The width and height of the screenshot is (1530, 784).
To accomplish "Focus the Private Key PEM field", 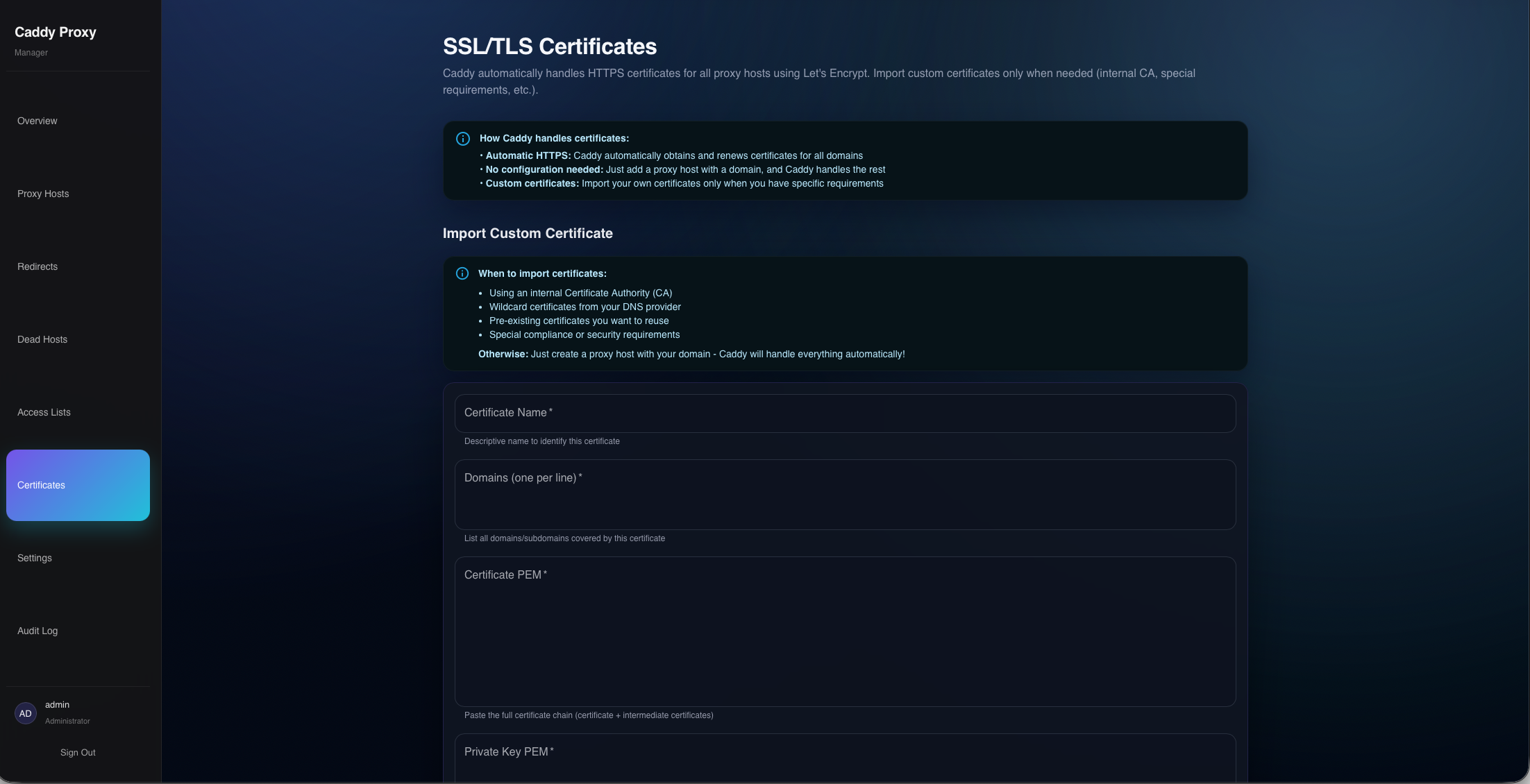I will [x=844, y=760].
